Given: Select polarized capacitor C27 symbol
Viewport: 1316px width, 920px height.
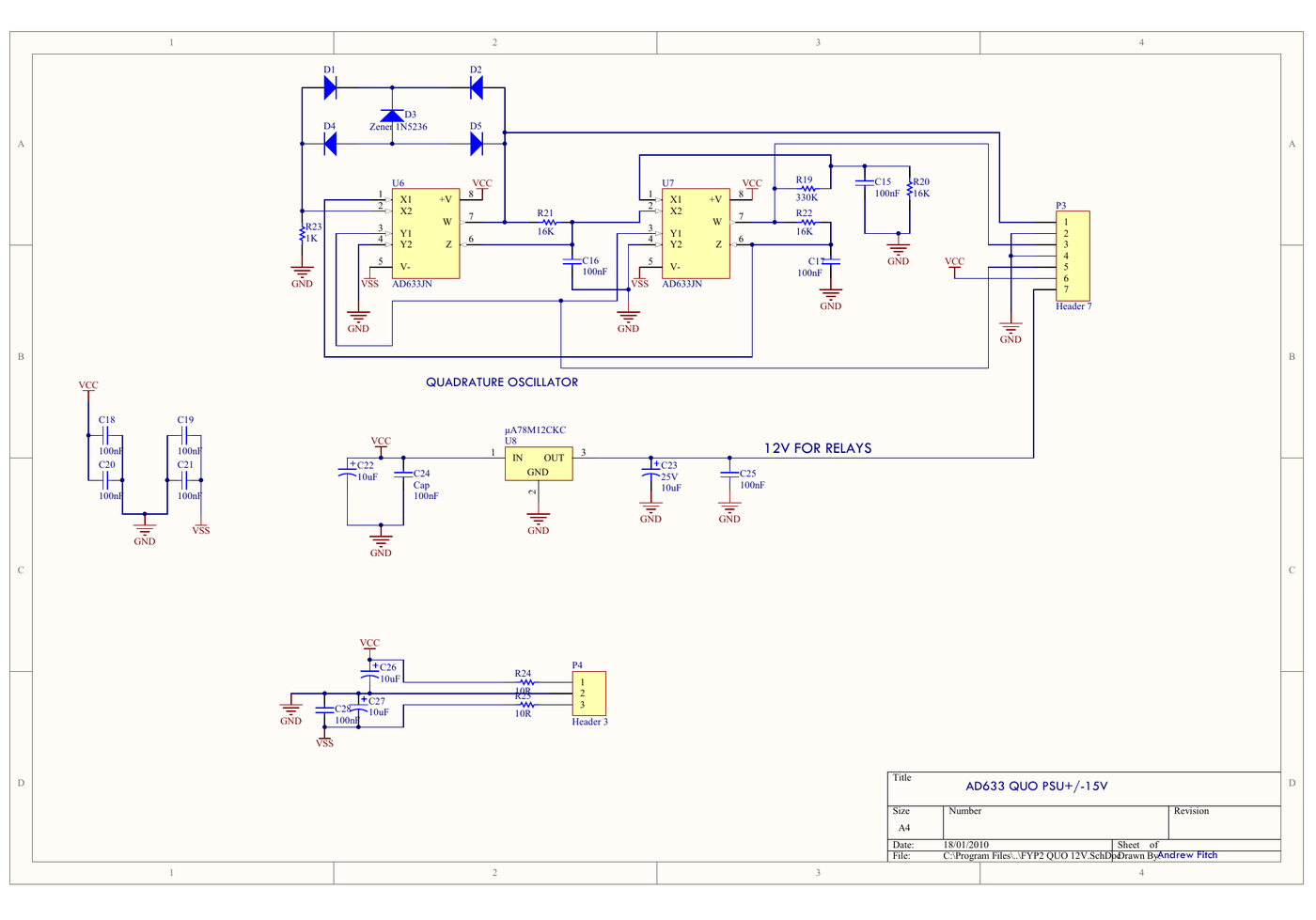Looking at the screenshot, I should [358, 705].
